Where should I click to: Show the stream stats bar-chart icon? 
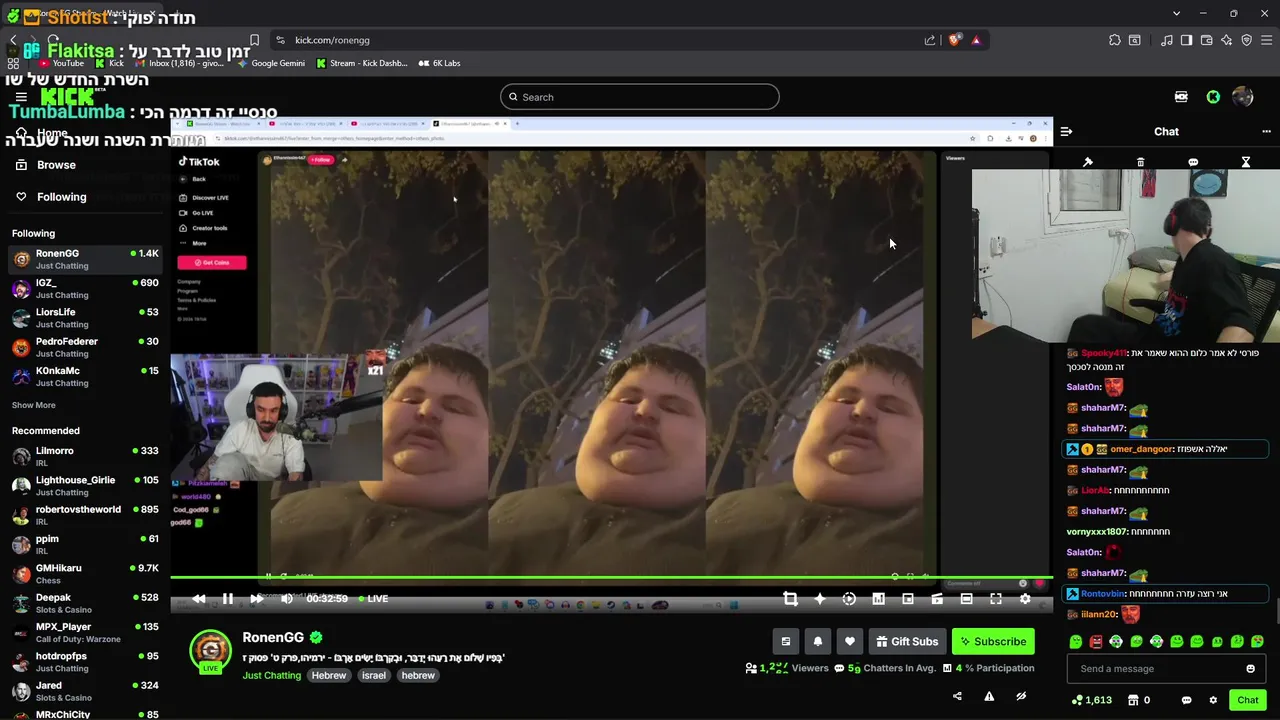pos(878,599)
